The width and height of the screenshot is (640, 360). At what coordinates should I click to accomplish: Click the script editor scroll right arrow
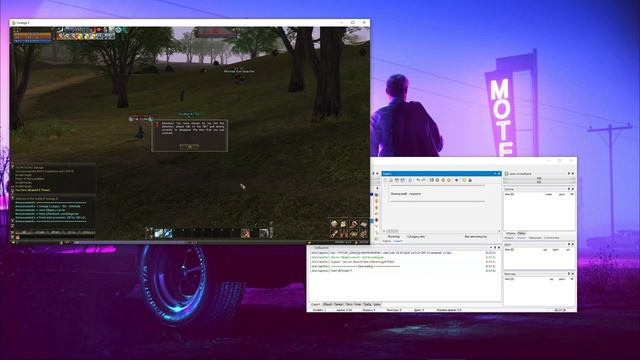click(499, 231)
